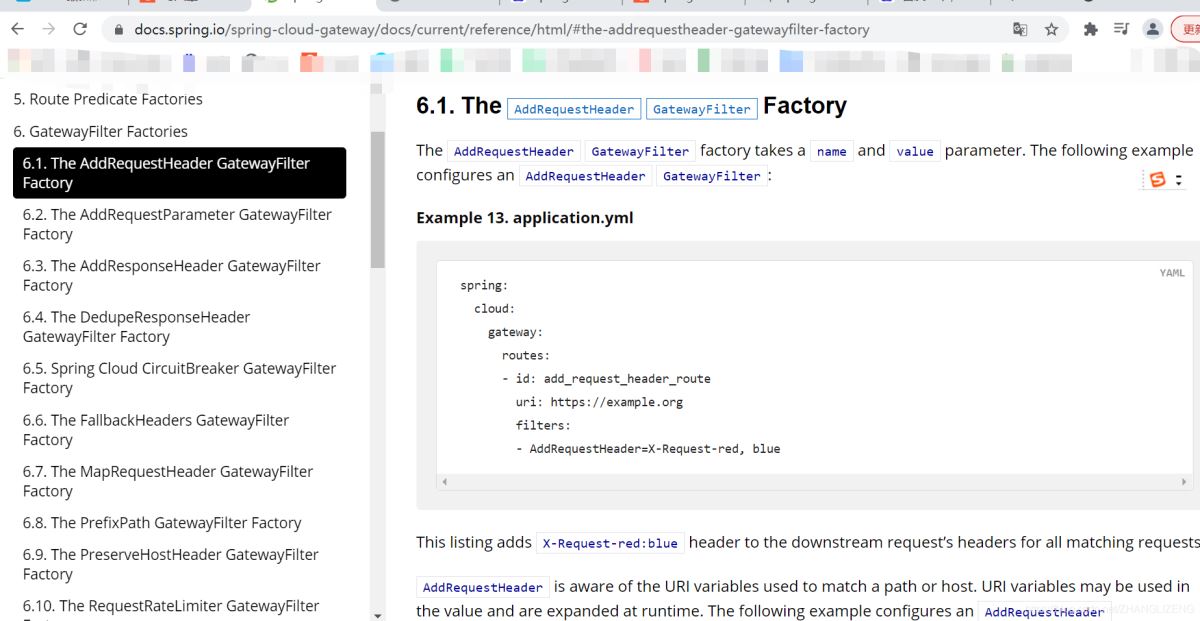Go to '6.9. The PreserveHostHeader GatewayFilter Factory'
This screenshot has width=1200, height=621.
coord(171,564)
